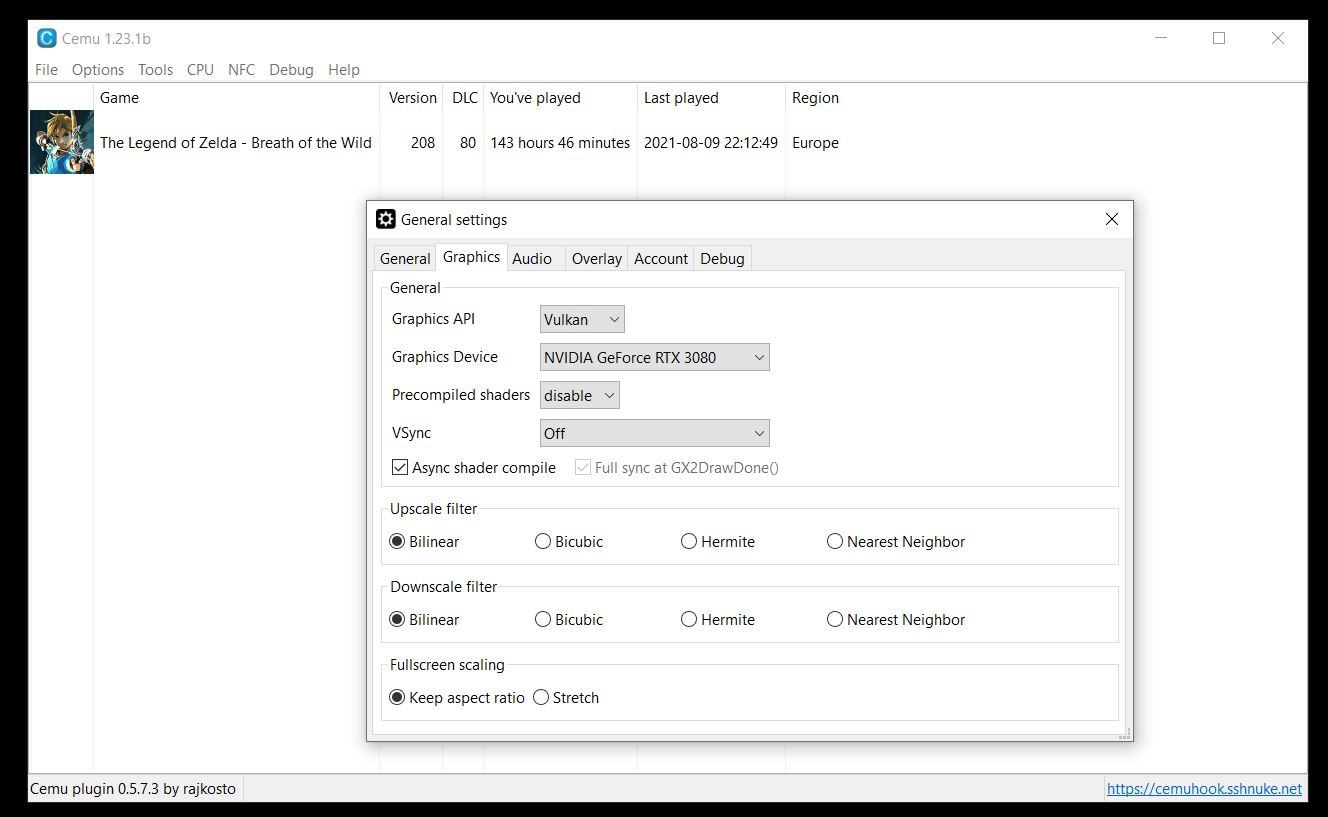Open the NFC menu
The width and height of the screenshot is (1328, 817).
tap(241, 70)
